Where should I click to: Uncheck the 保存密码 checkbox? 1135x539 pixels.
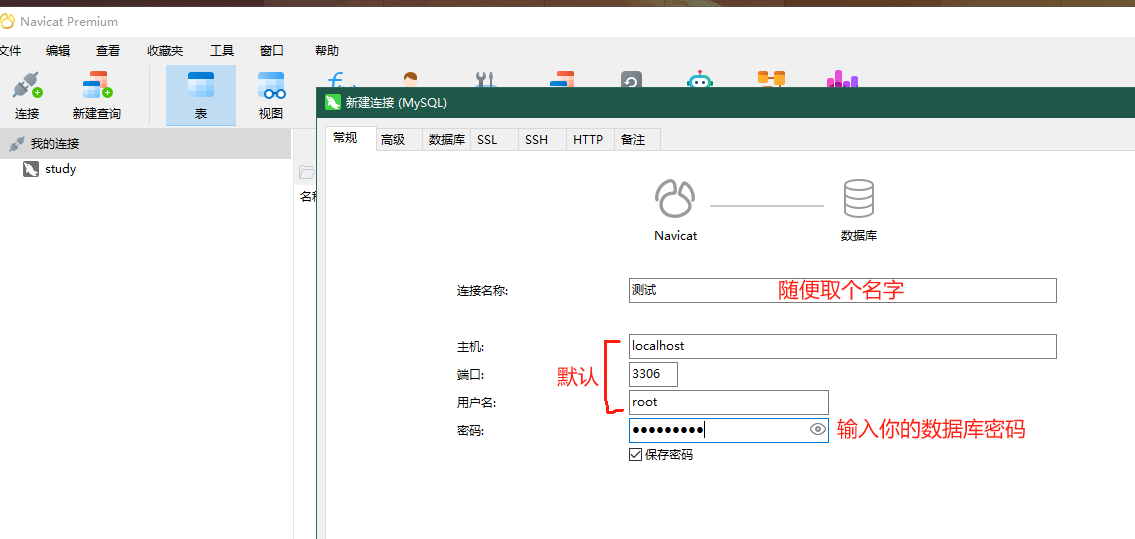tap(636, 455)
